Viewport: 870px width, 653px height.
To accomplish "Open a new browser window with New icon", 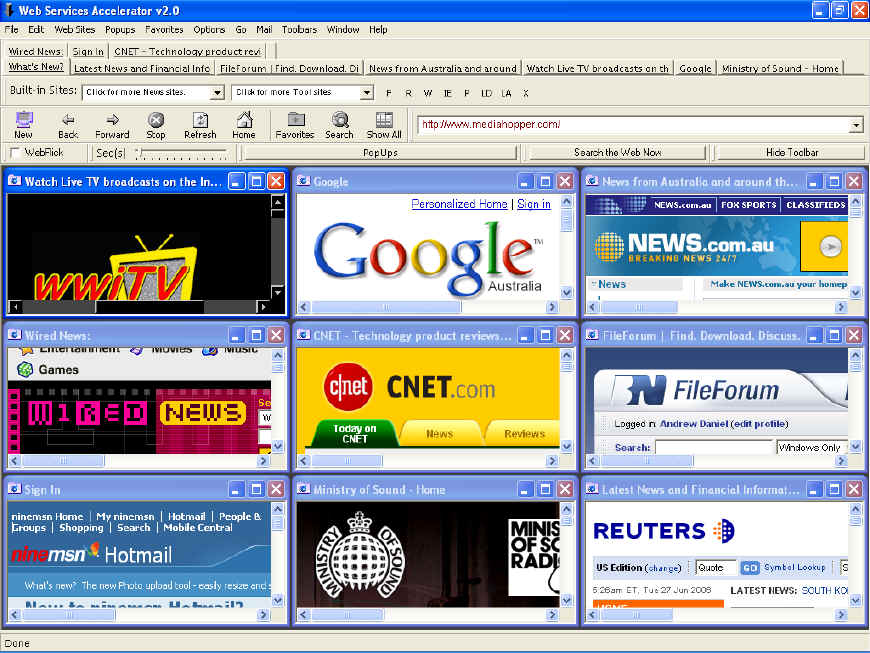I will click(x=24, y=125).
